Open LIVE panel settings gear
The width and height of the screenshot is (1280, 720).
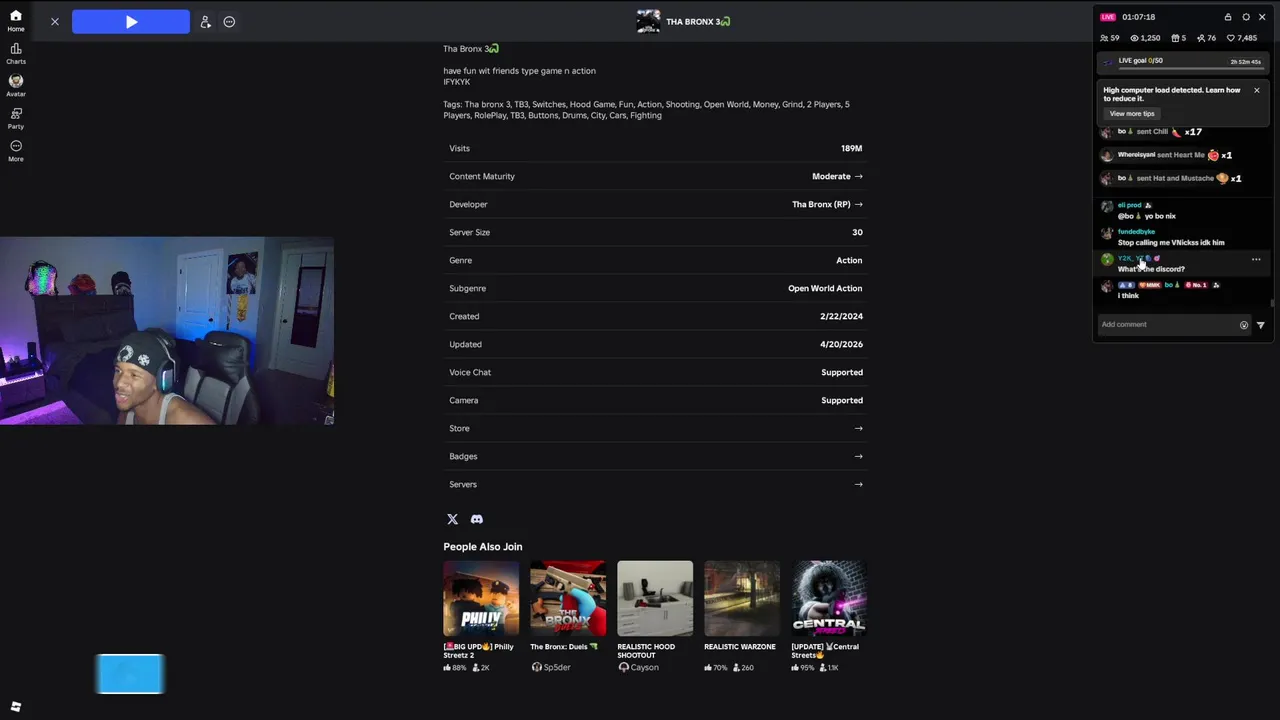coord(1246,17)
